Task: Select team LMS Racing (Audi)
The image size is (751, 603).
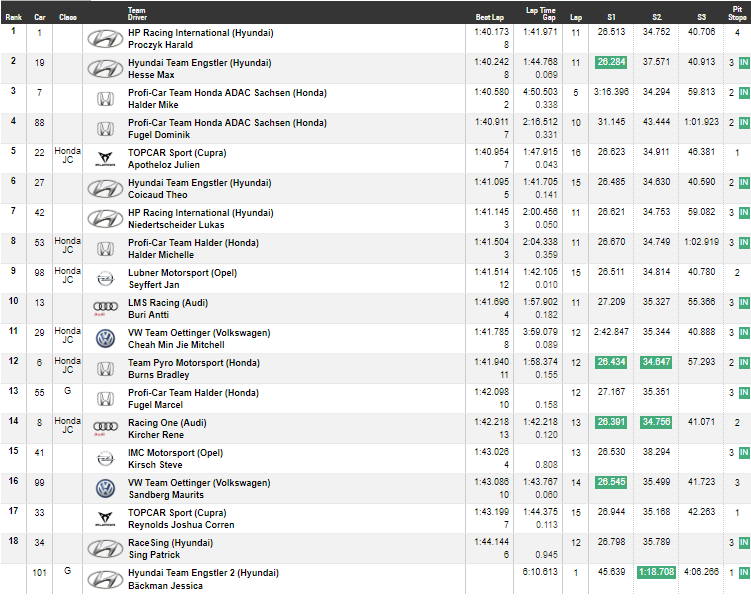Action: pyautogui.click(x=168, y=303)
